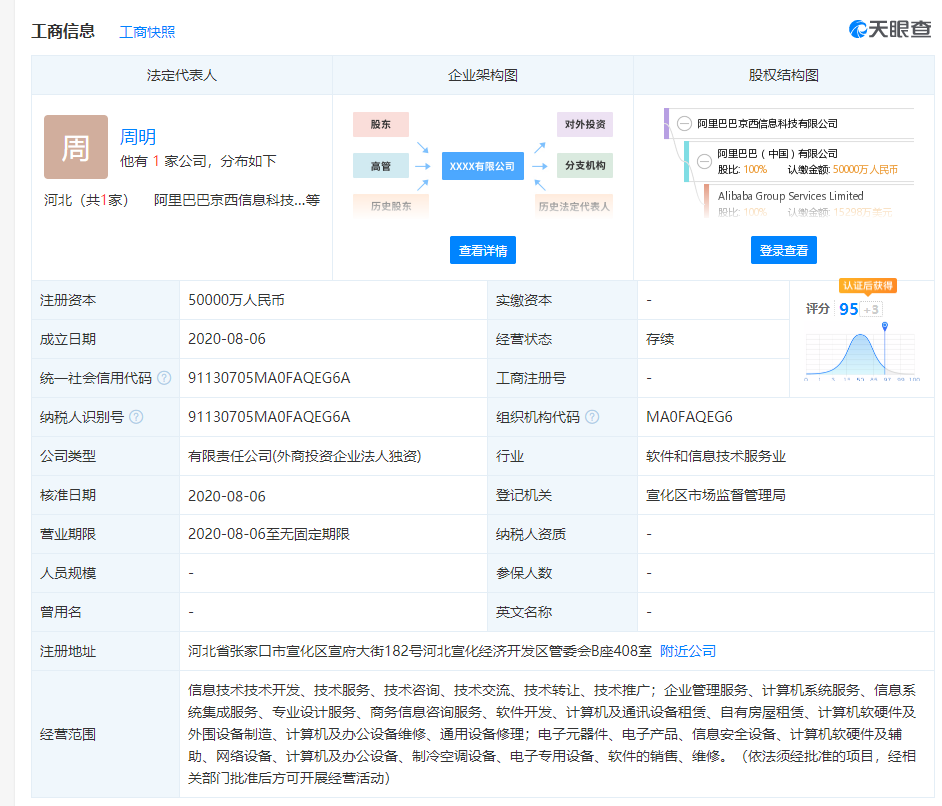Click the organization code MA0FAQEG6
Image resolution: width=942 pixels, height=806 pixels.
[x=689, y=417]
